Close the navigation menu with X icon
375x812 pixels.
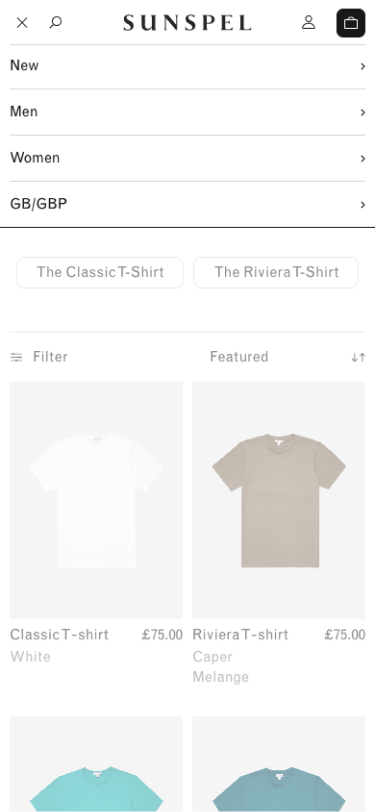(x=22, y=23)
